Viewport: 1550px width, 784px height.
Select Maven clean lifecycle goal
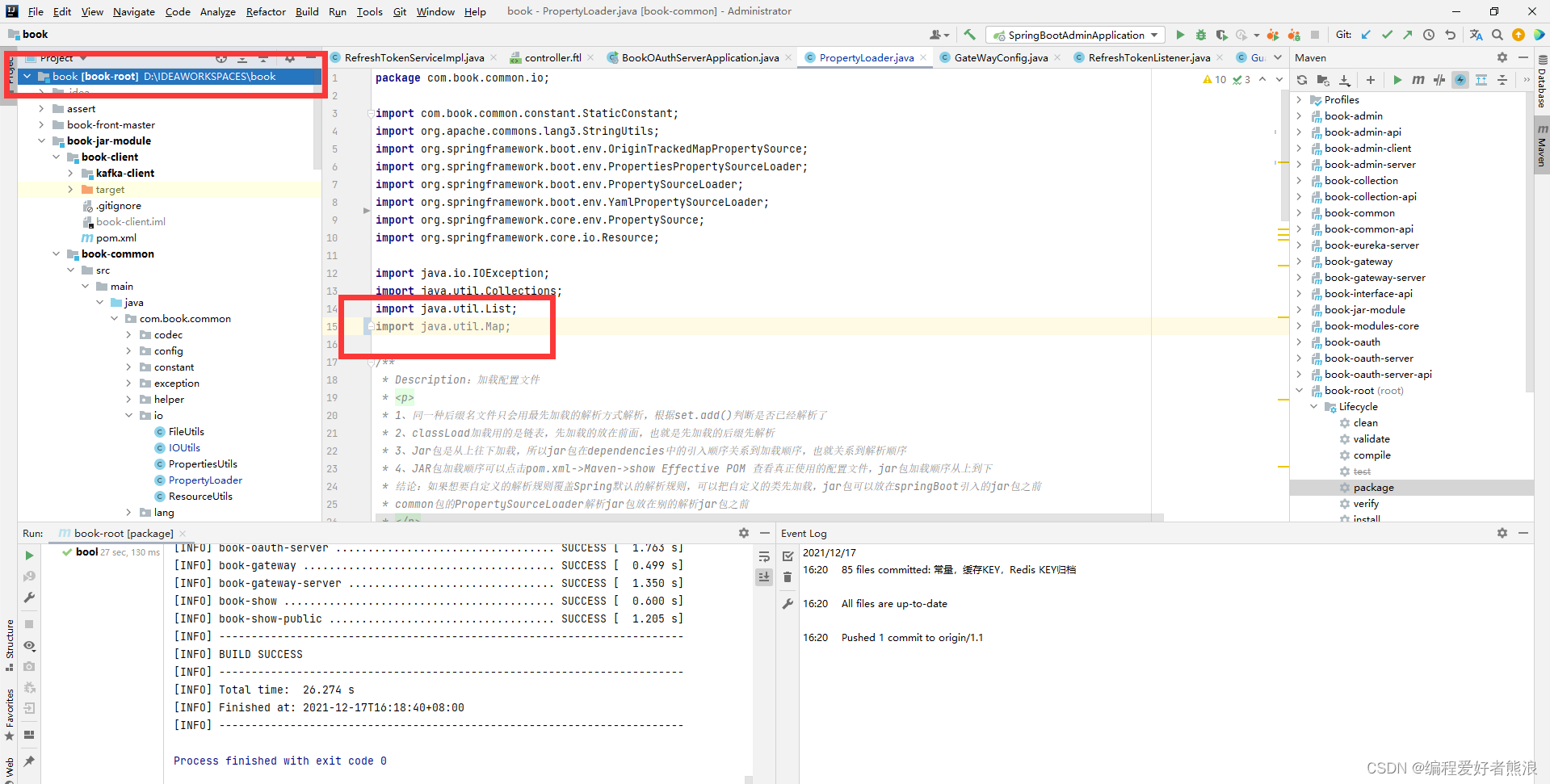[1365, 422]
